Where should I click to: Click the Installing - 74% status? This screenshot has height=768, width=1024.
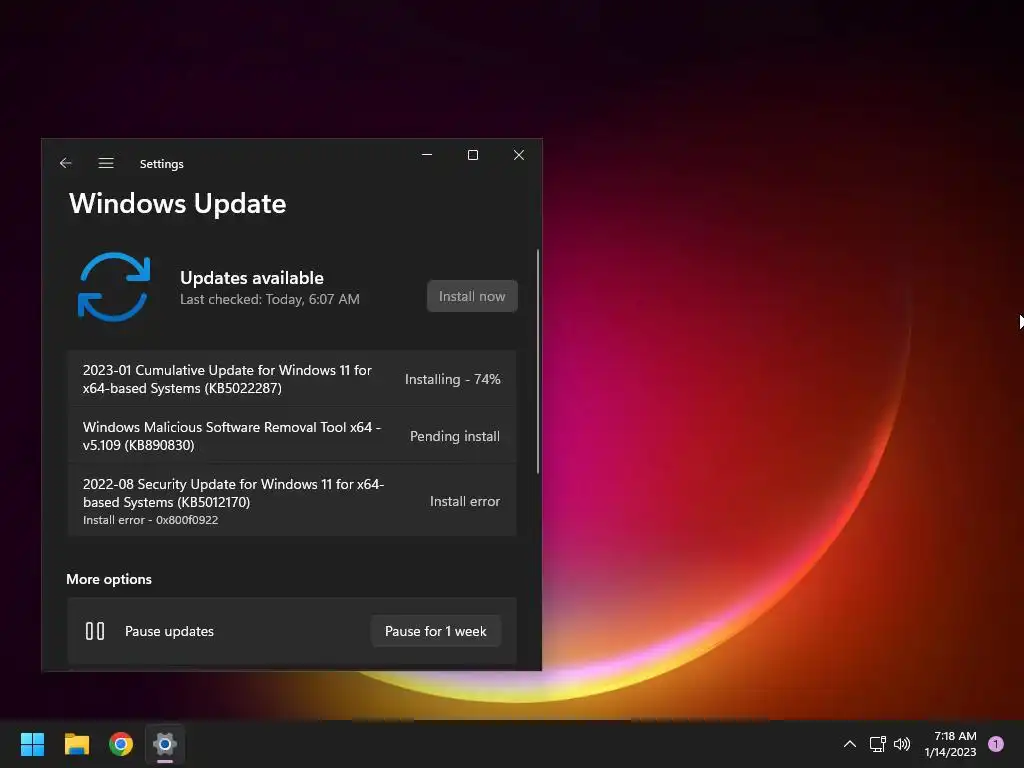click(x=453, y=379)
